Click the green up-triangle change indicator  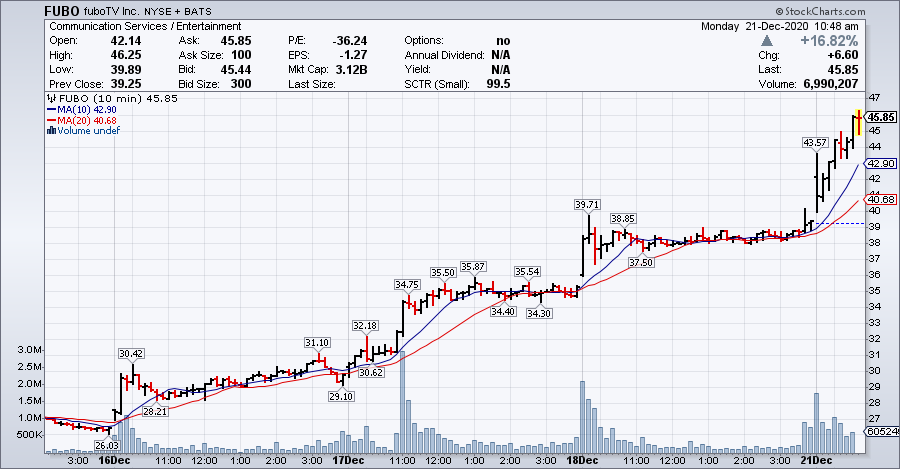point(767,41)
